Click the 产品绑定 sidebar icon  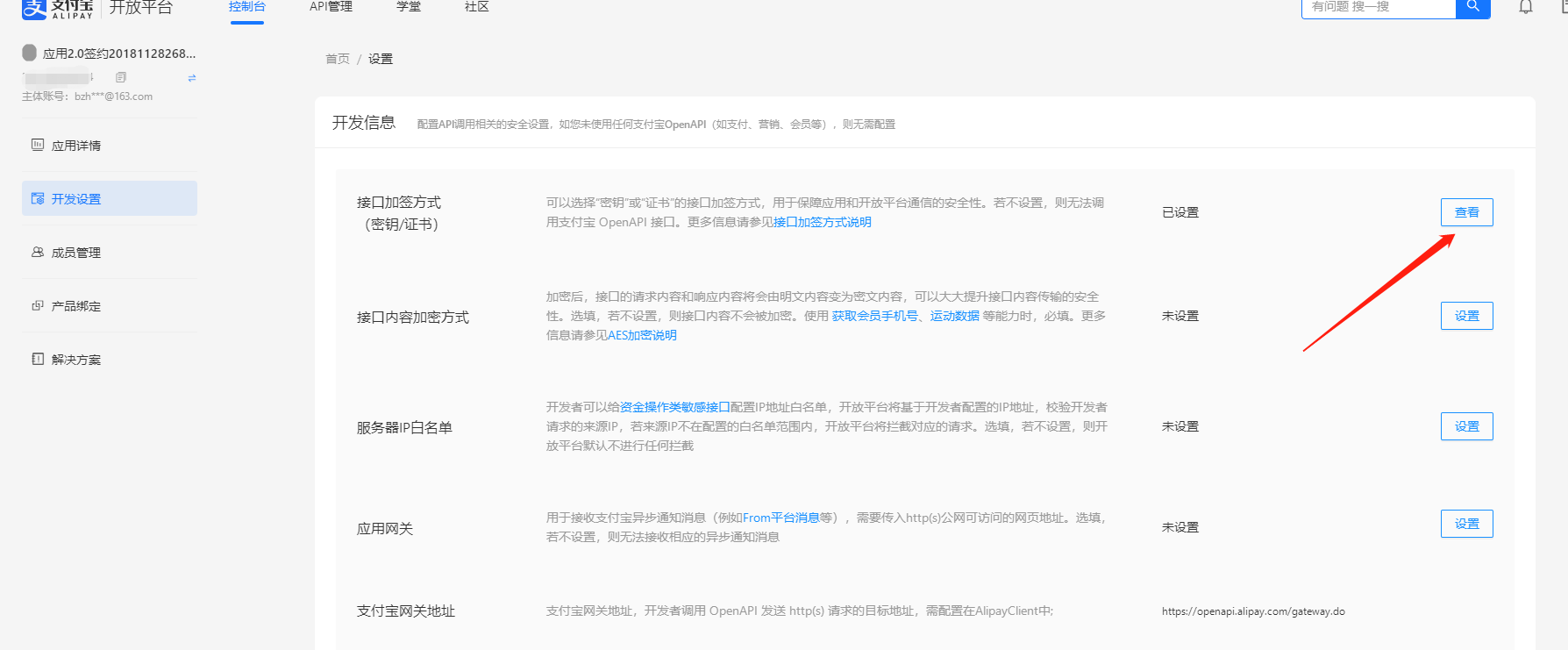[38, 305]
